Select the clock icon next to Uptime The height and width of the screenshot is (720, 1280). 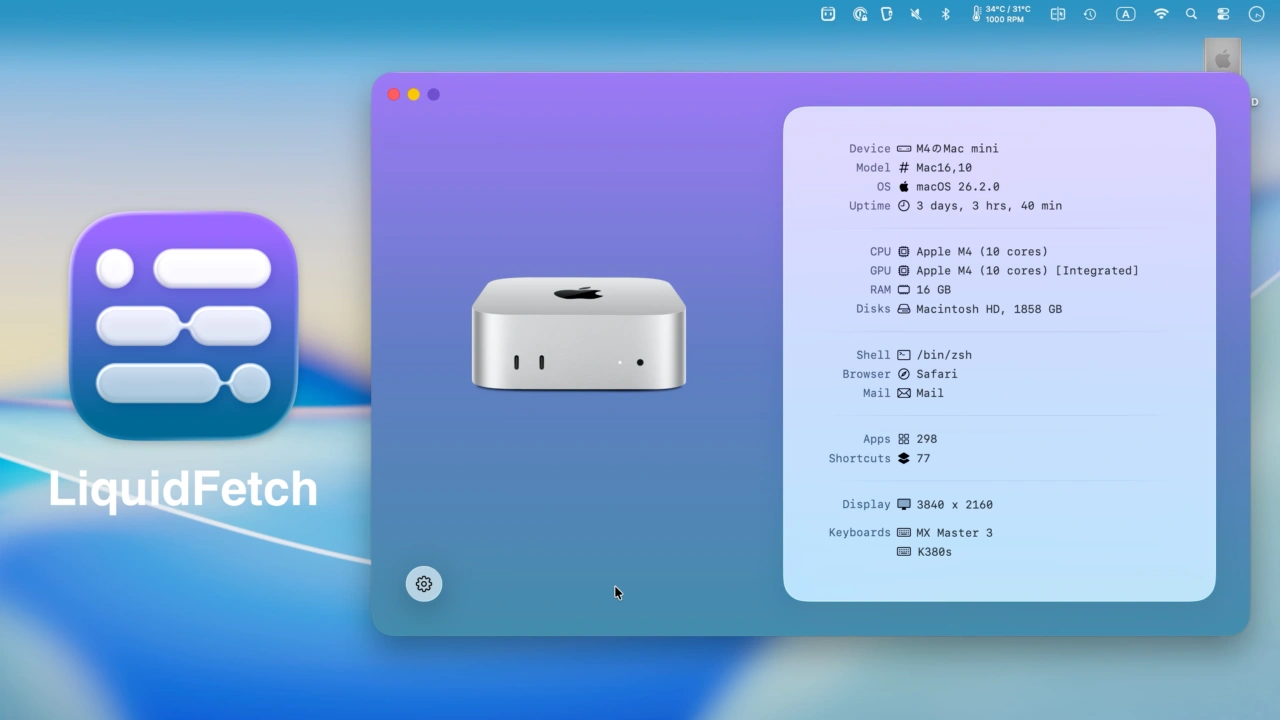click(903, 205)
